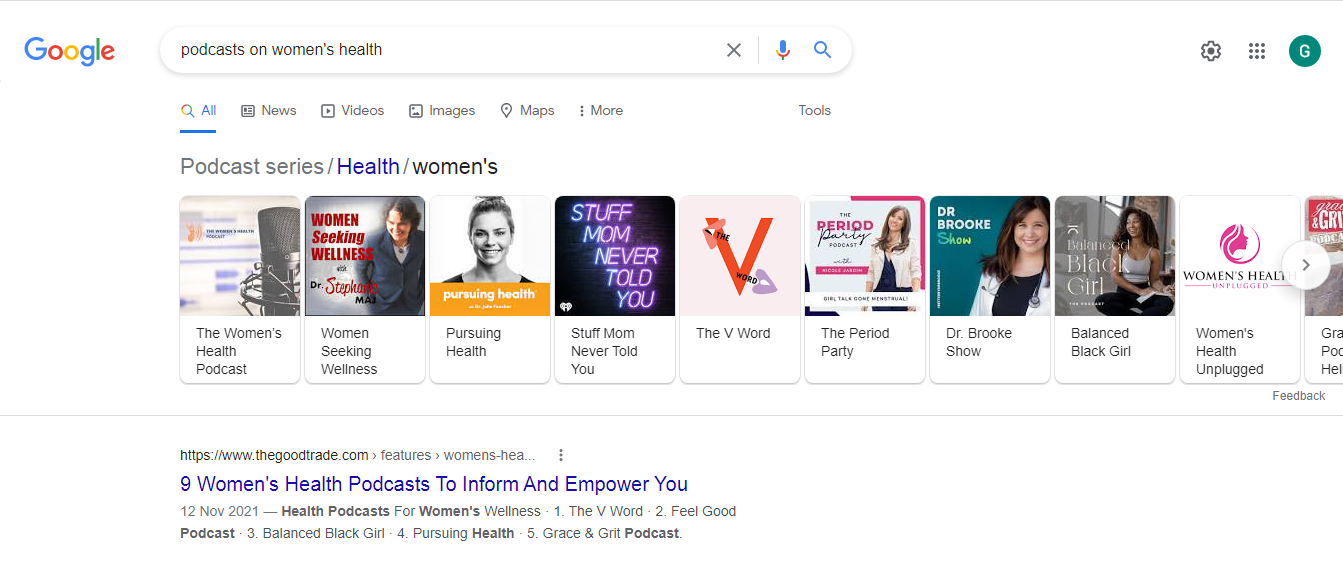Viewport: 1343px width, 587px height.
Task: Open The V Word podcast artwork
Action: tap(740, 256)
